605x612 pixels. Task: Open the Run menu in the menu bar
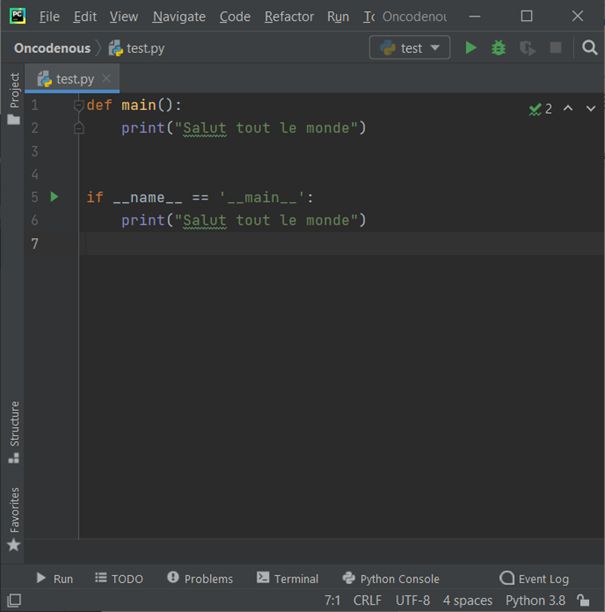(x=338, y=16)
